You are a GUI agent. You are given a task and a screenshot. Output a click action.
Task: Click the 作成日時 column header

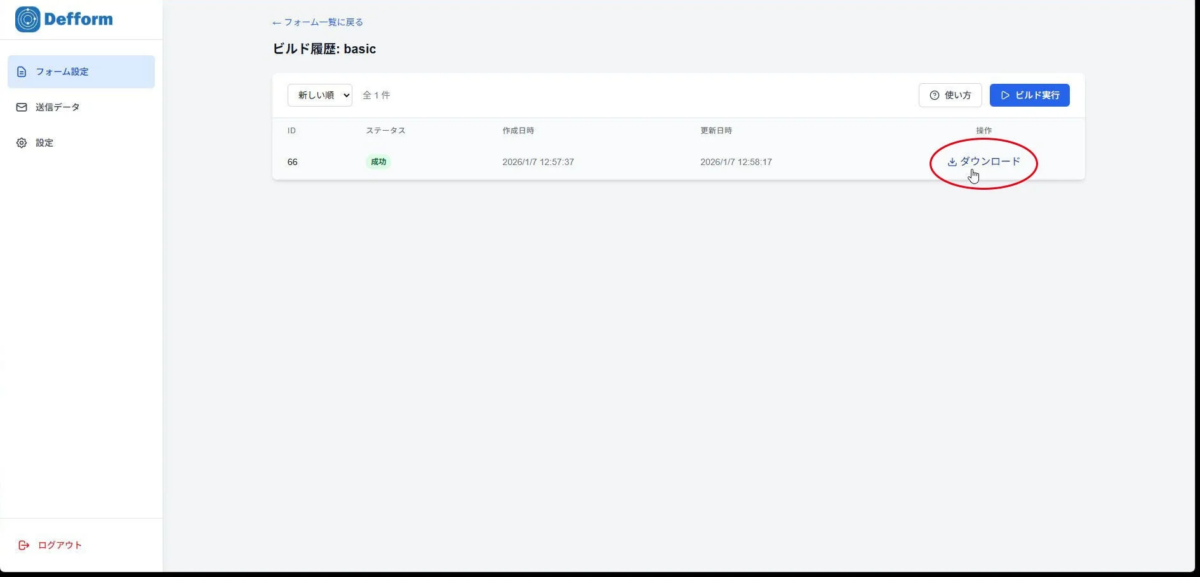(520, 130)
